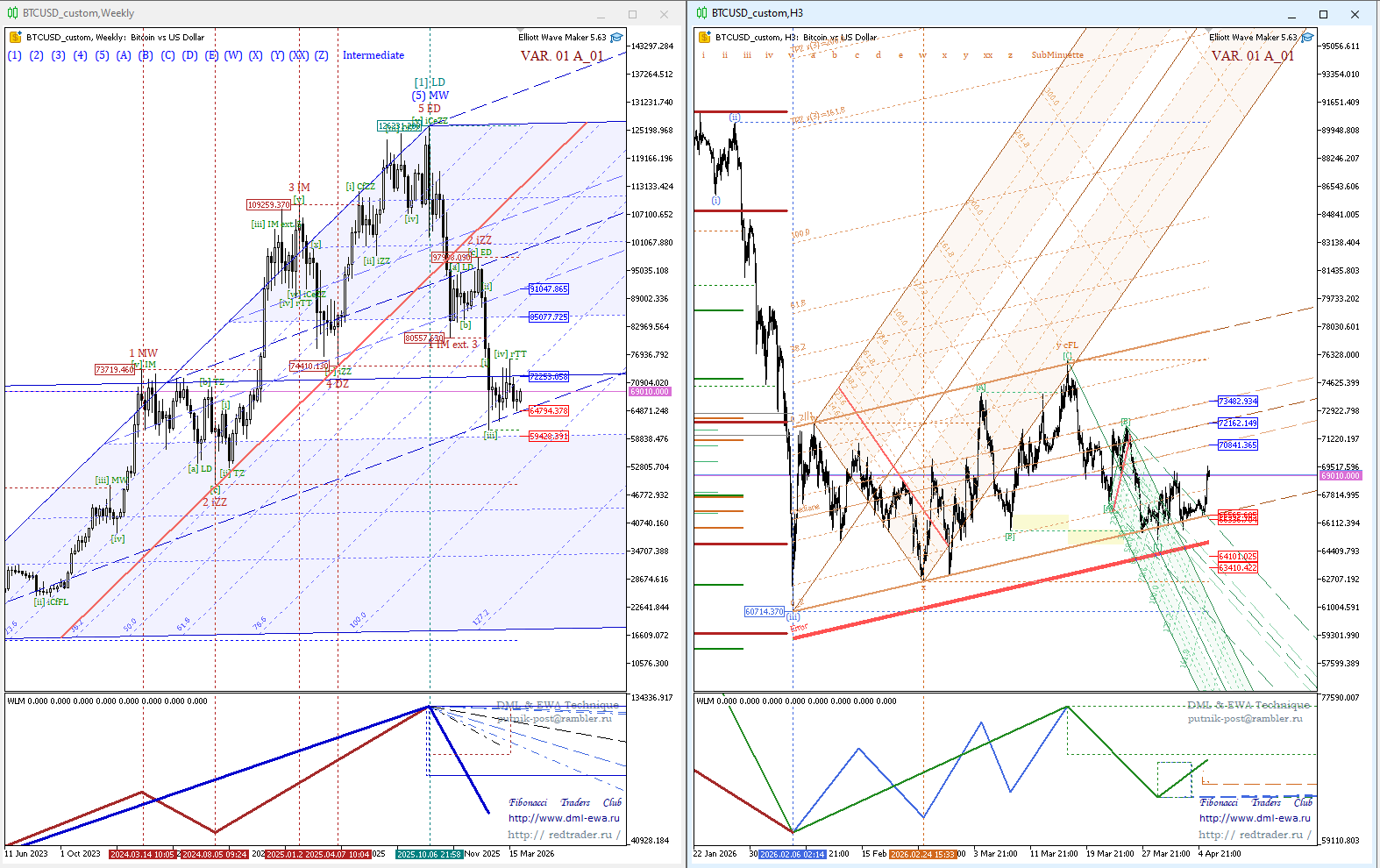Image resolution: width=1380 pixels, height=868 pixels.
Task: Click the 2026.02.06 02:14 blue time marker
Action: pos(793,854)
